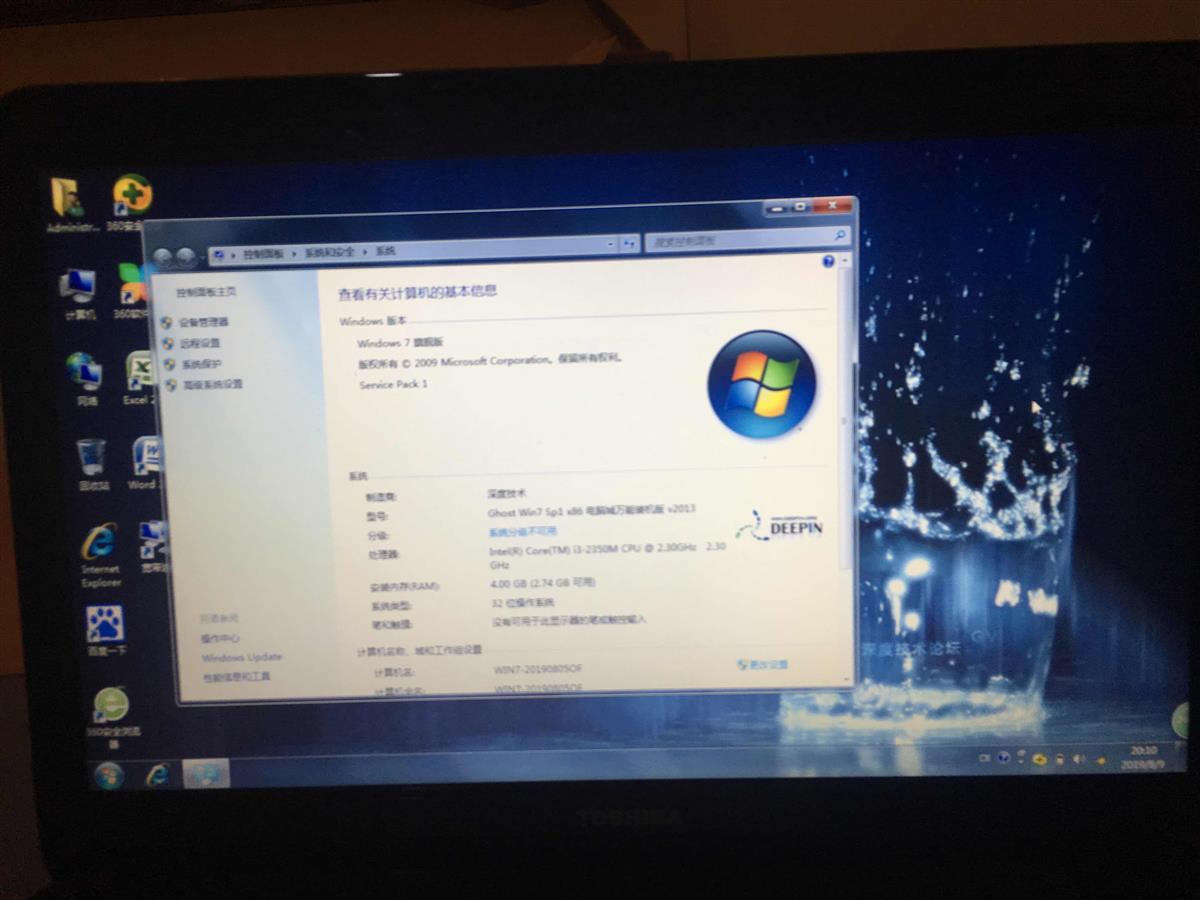Click the volume icon in system tray

[1078, 760]
